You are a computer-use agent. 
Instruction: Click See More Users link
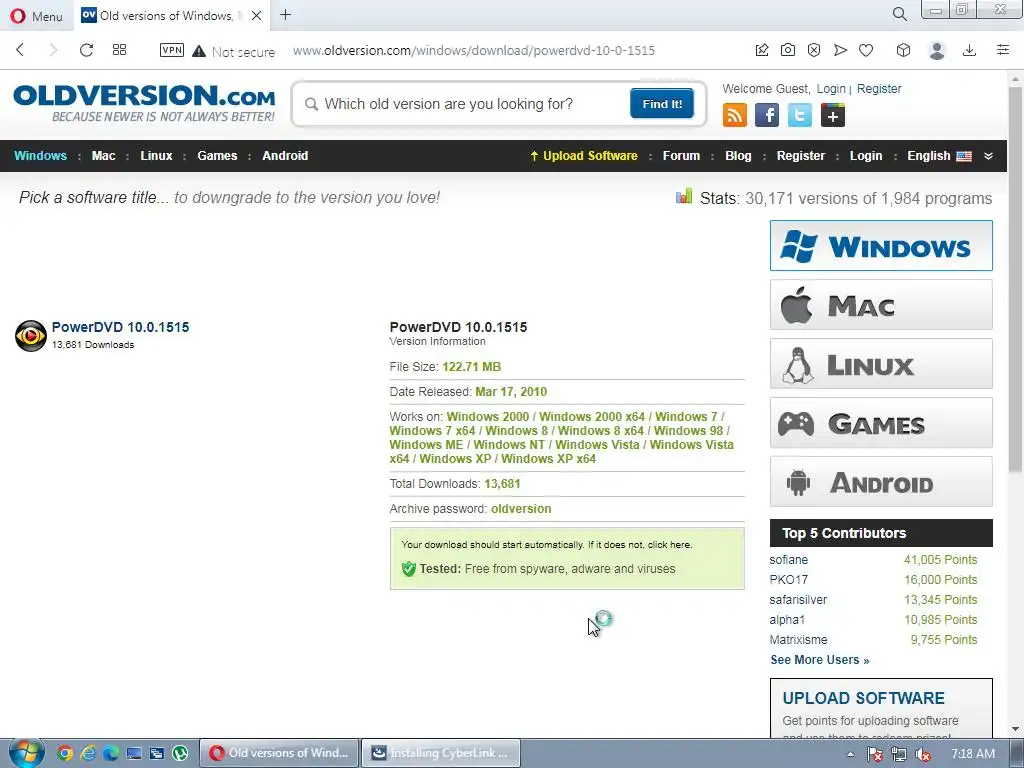coord(820,660)
